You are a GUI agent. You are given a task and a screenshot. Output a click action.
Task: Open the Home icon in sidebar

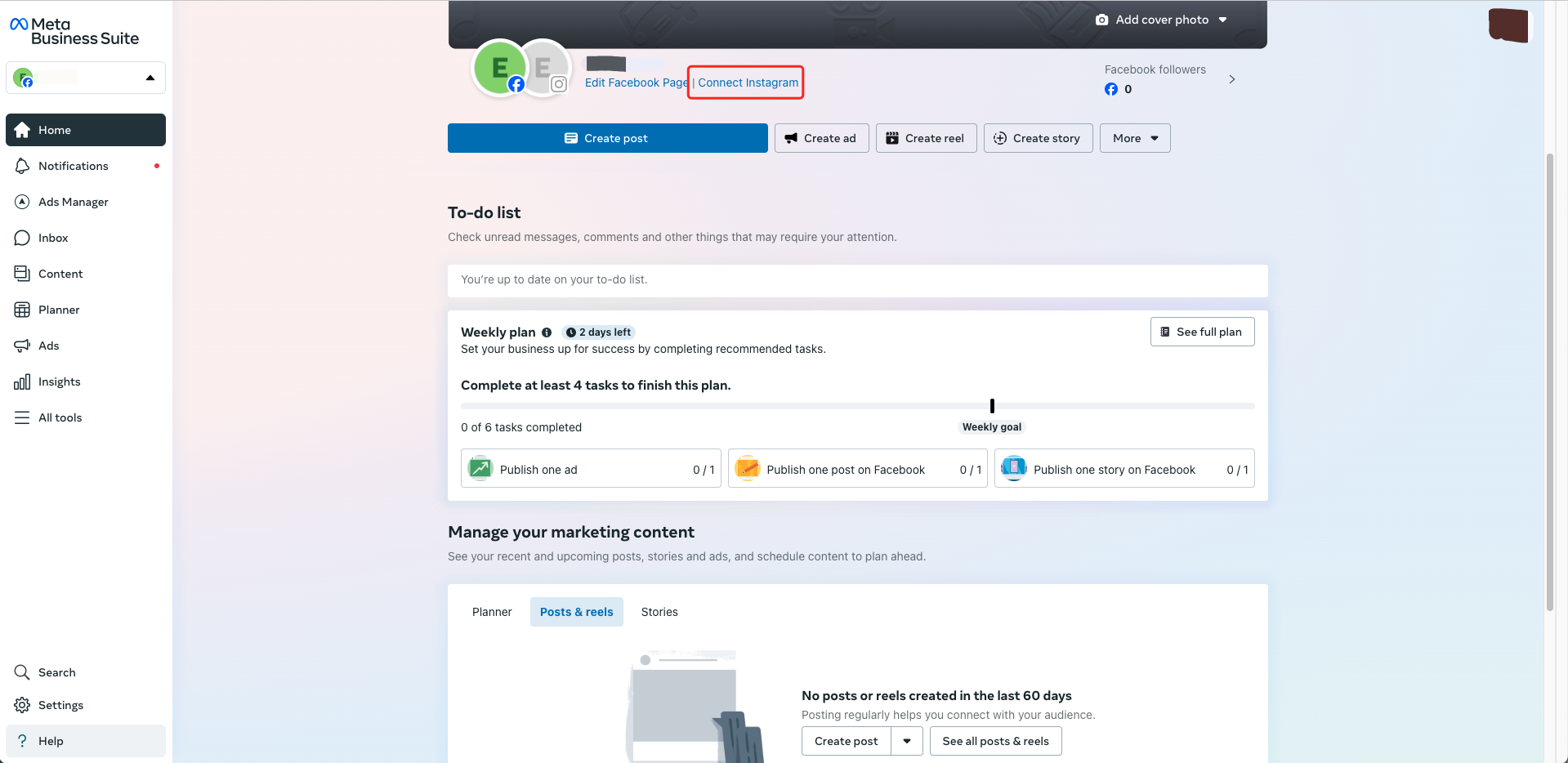coord(22,130)
